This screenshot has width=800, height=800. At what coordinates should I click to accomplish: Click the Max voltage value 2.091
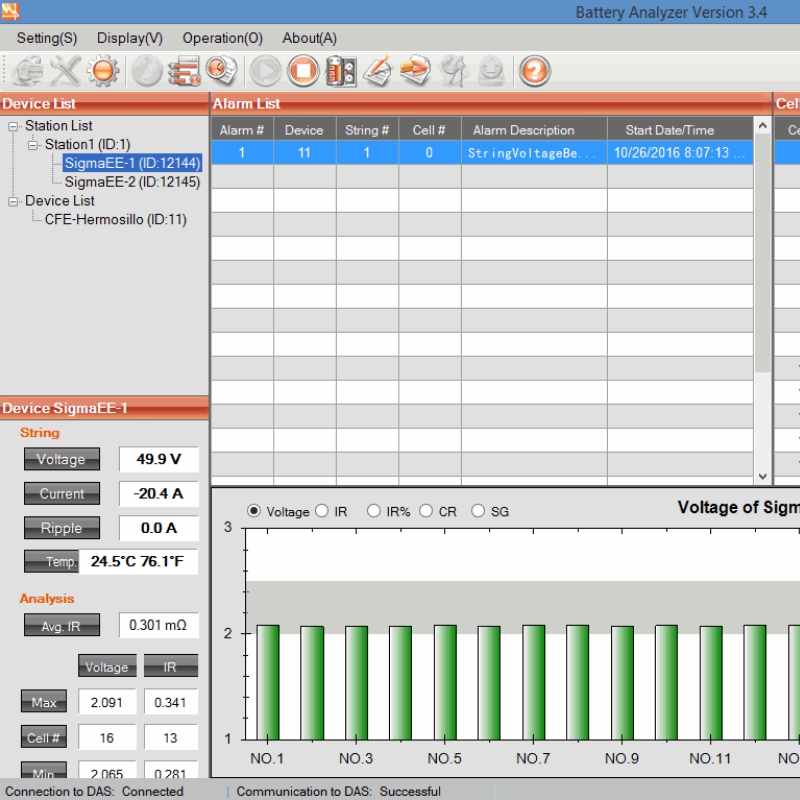click(107, 702)
